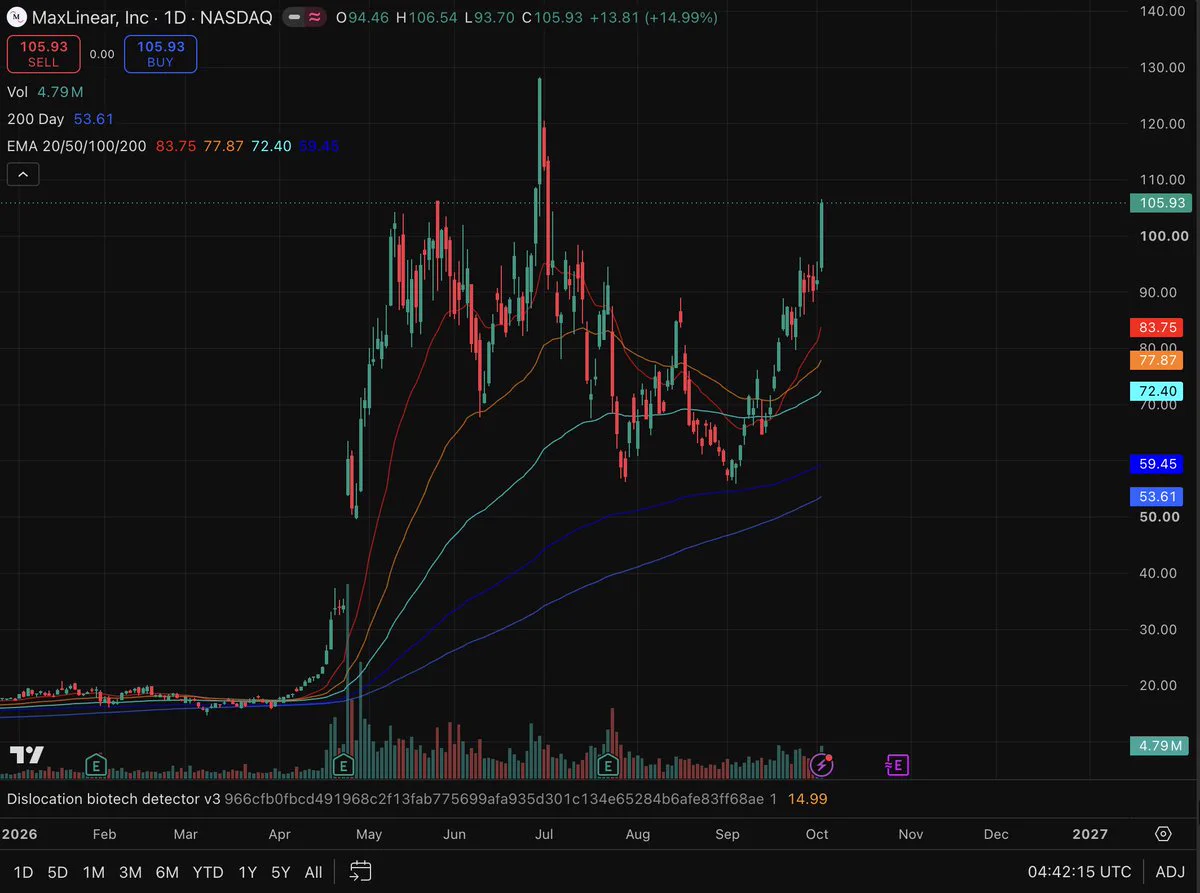The width and height of the screenshot is (1200, 893).
Task: Collapse the indicator legend with the chevron
Action: point(22,174)
